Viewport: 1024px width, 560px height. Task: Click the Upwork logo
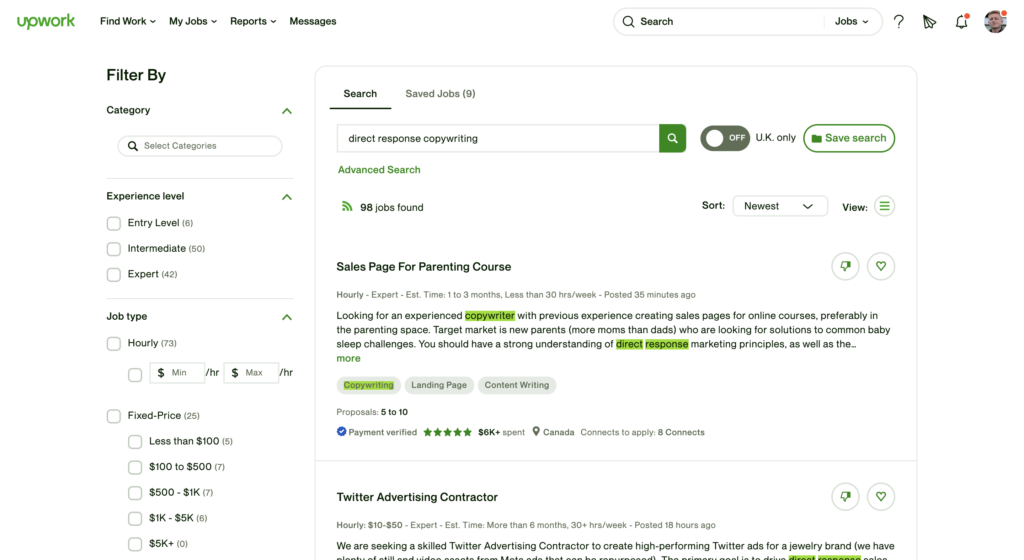[46, 21]
